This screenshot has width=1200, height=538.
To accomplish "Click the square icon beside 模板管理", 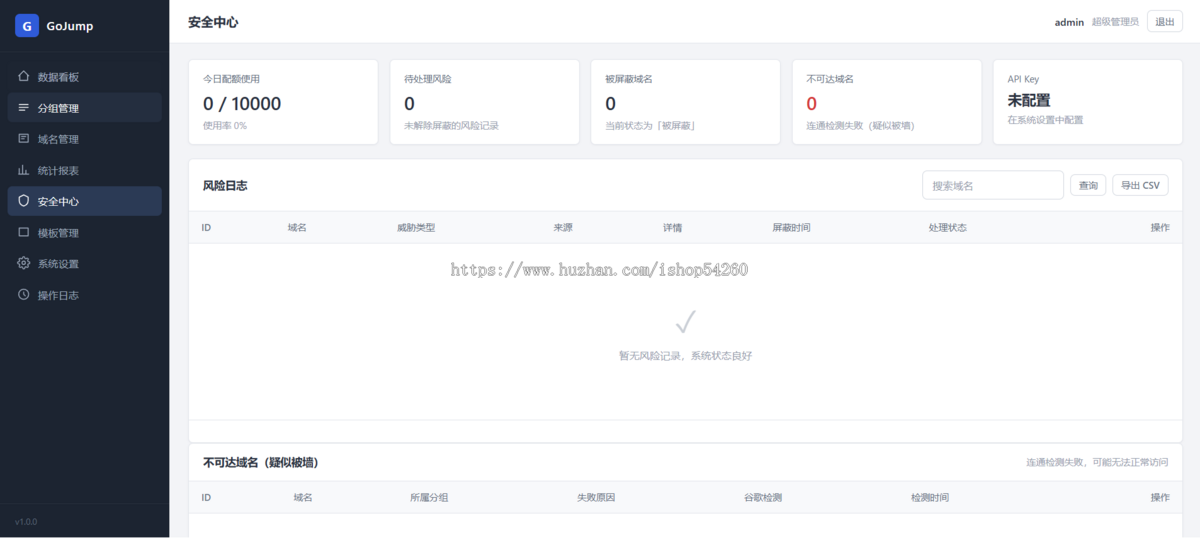I will coord(23,232).
